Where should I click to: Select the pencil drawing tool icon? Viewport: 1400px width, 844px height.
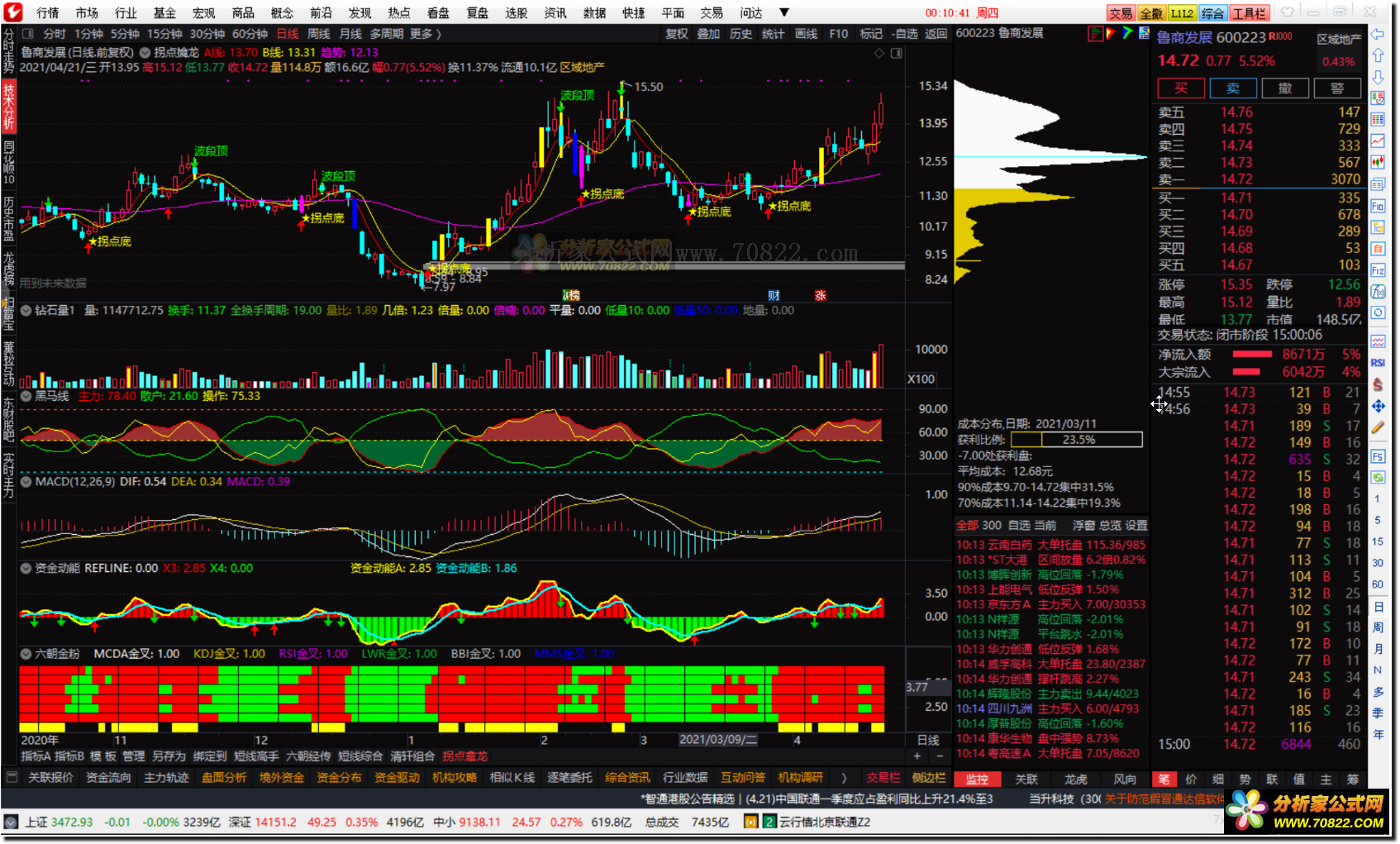click(1378, 427)
